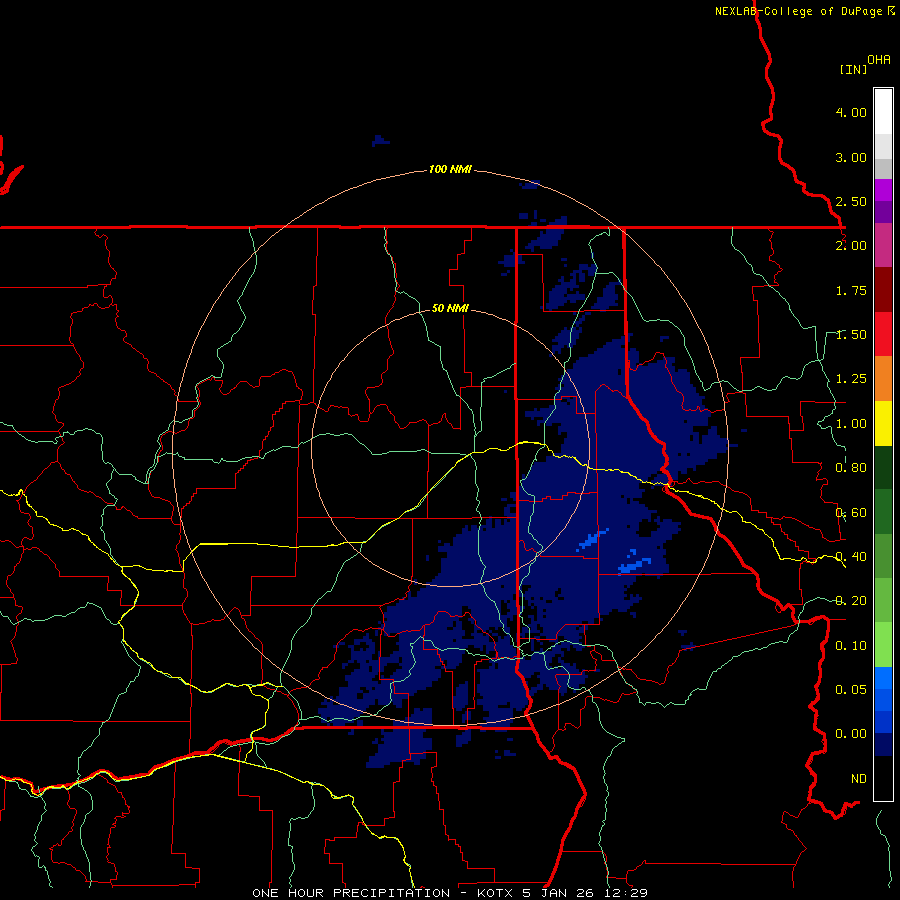900x900 pixels.
Task: Click the 1.50 legend value
Action: coord(851,335)
